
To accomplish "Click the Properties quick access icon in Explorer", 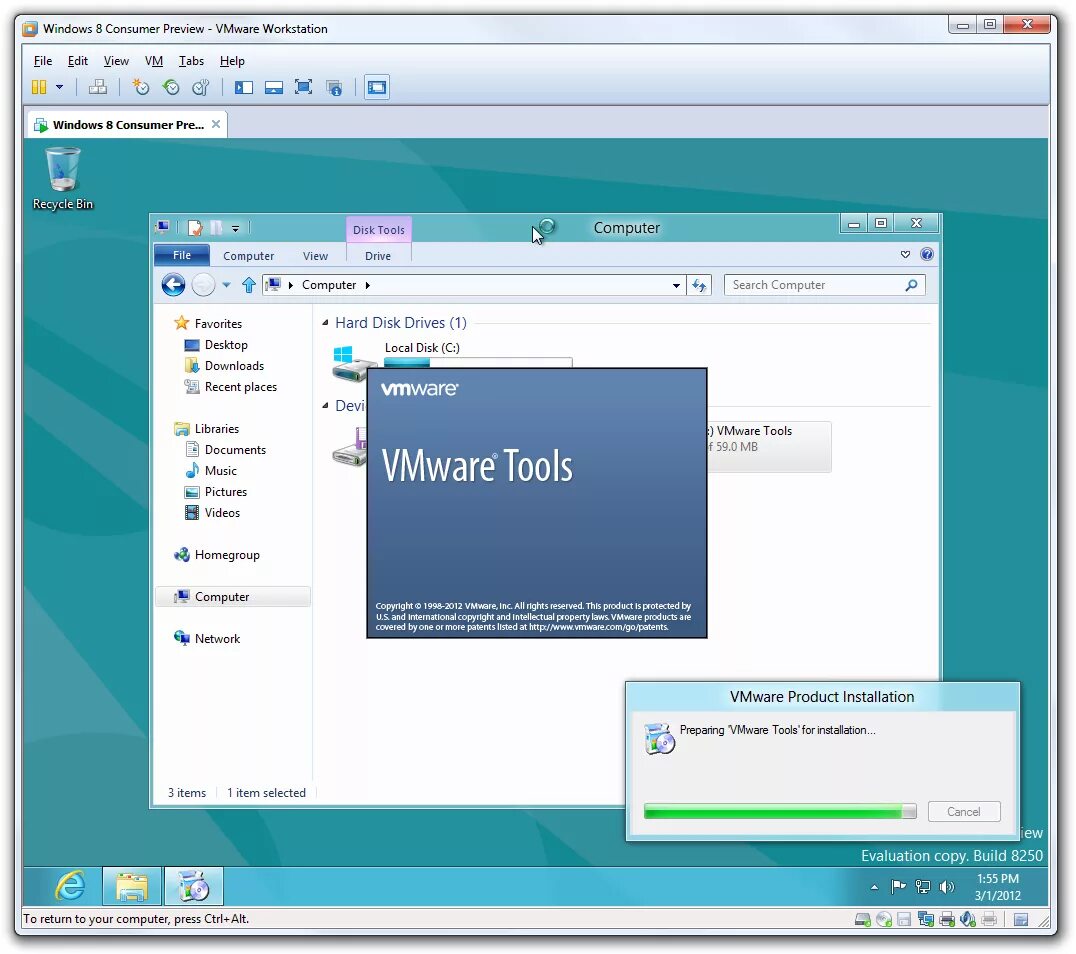I will tap(195, 227).
